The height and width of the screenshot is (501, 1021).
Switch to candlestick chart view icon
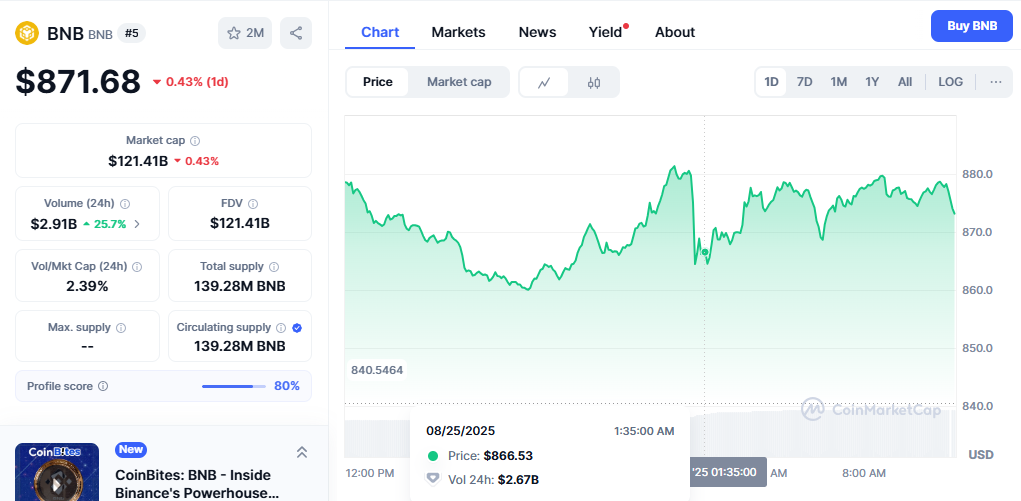pyautogui.click(x=594, y=82)
